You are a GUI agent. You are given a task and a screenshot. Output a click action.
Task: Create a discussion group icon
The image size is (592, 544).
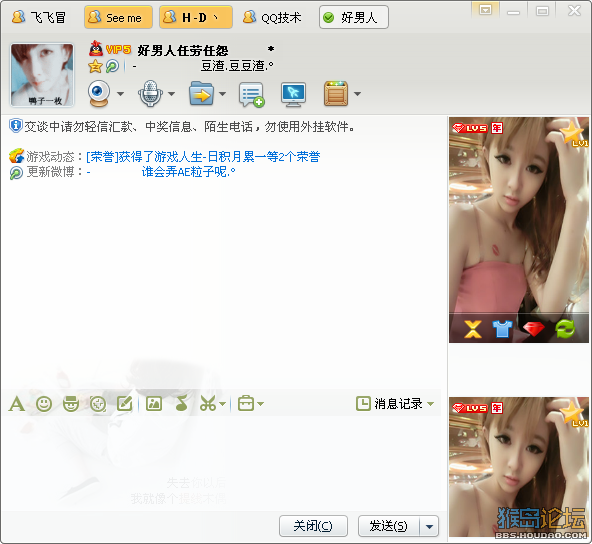(251, 94)
